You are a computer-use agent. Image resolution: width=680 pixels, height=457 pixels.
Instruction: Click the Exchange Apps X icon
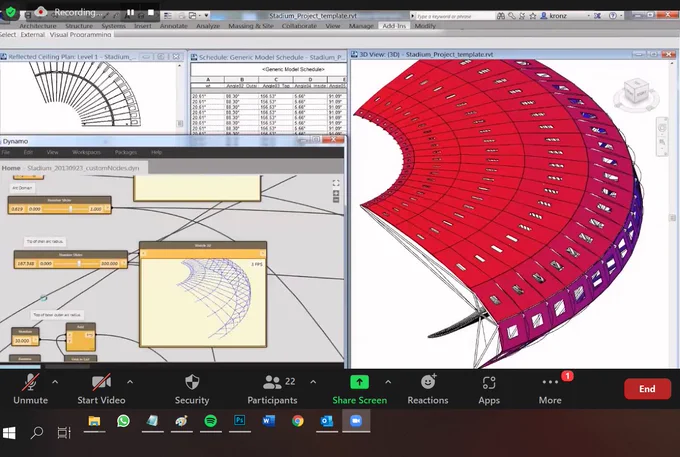pyautogui.click(x=598, y=16)
